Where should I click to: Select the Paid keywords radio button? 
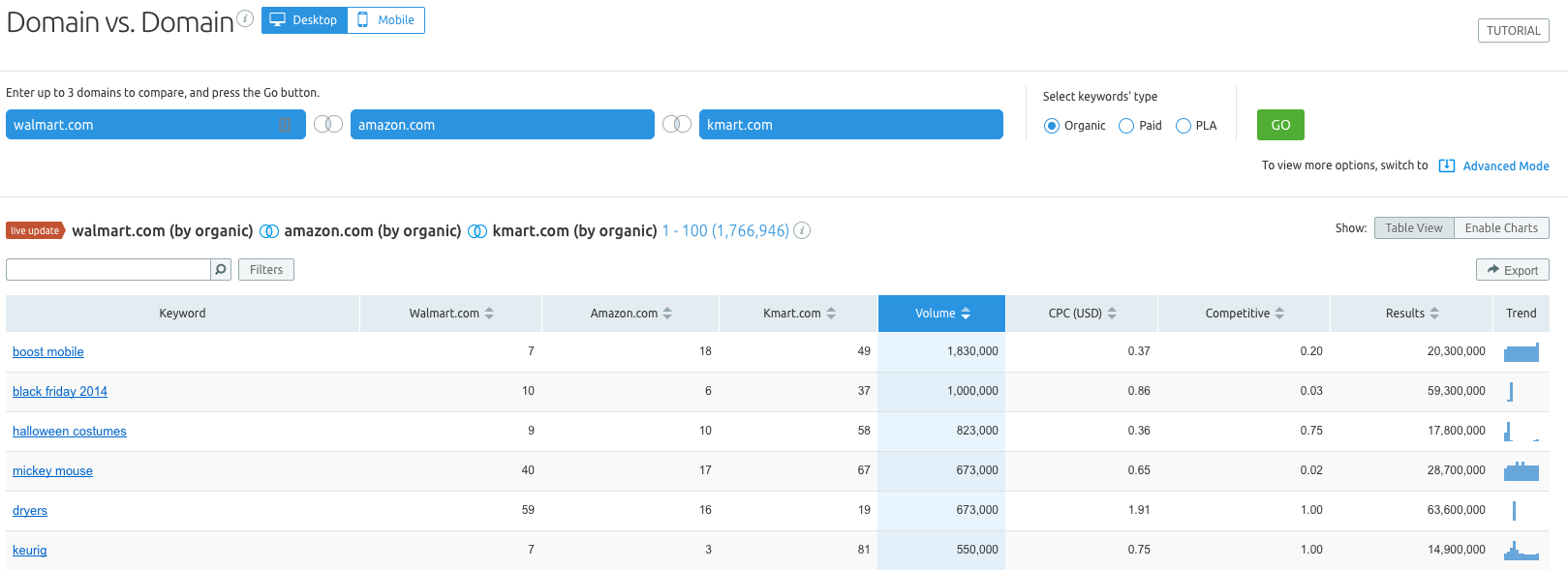coord(1126,126)
